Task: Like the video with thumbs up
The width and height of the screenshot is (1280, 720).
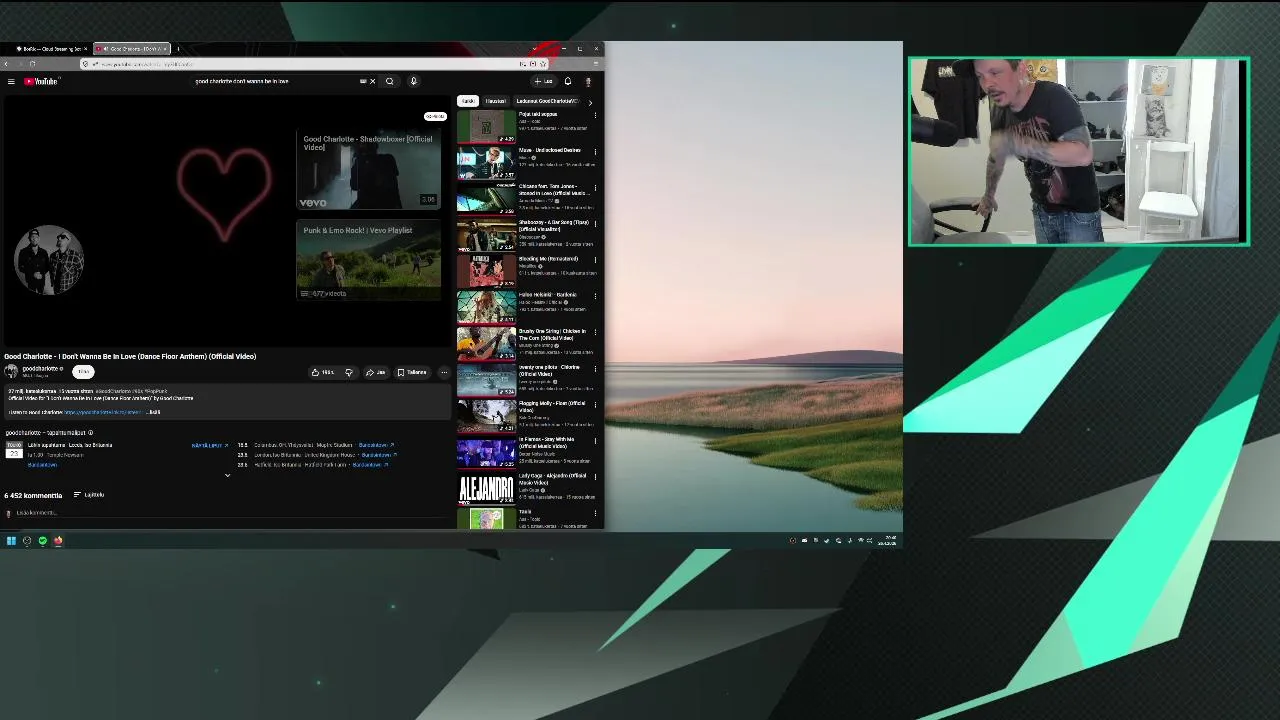Action: 323,372
